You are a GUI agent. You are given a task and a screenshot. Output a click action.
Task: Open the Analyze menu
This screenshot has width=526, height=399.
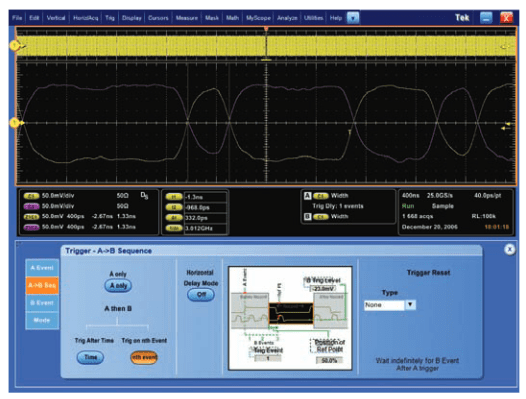click(287, 18)
